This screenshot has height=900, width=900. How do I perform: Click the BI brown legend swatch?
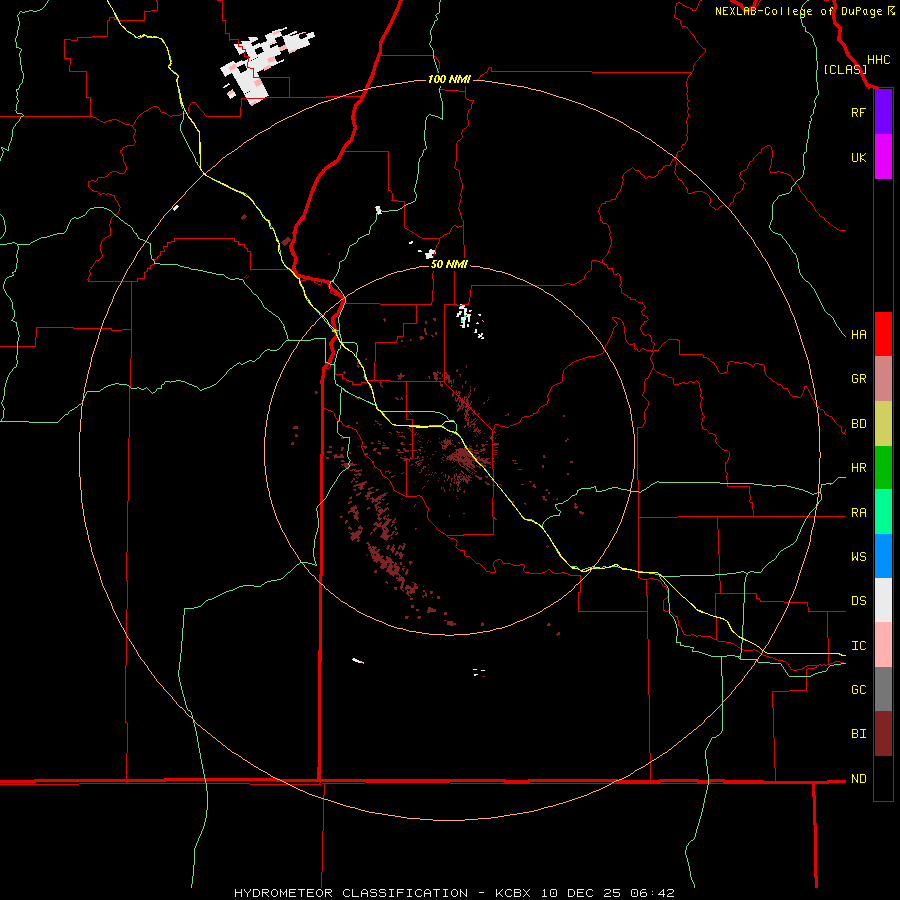tap(883, 734)
